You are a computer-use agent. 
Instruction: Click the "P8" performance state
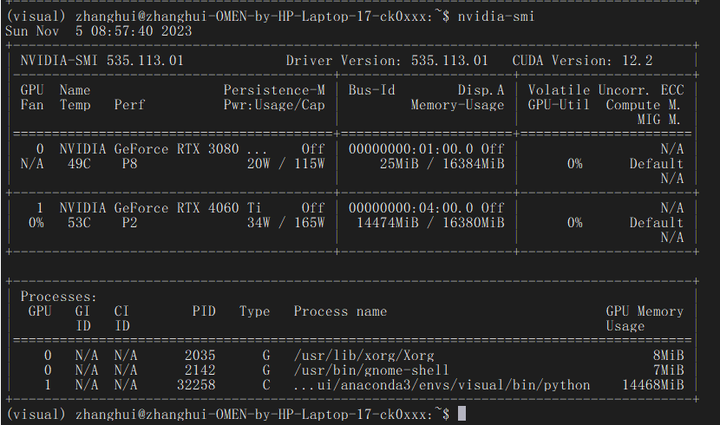click(129, 164)
